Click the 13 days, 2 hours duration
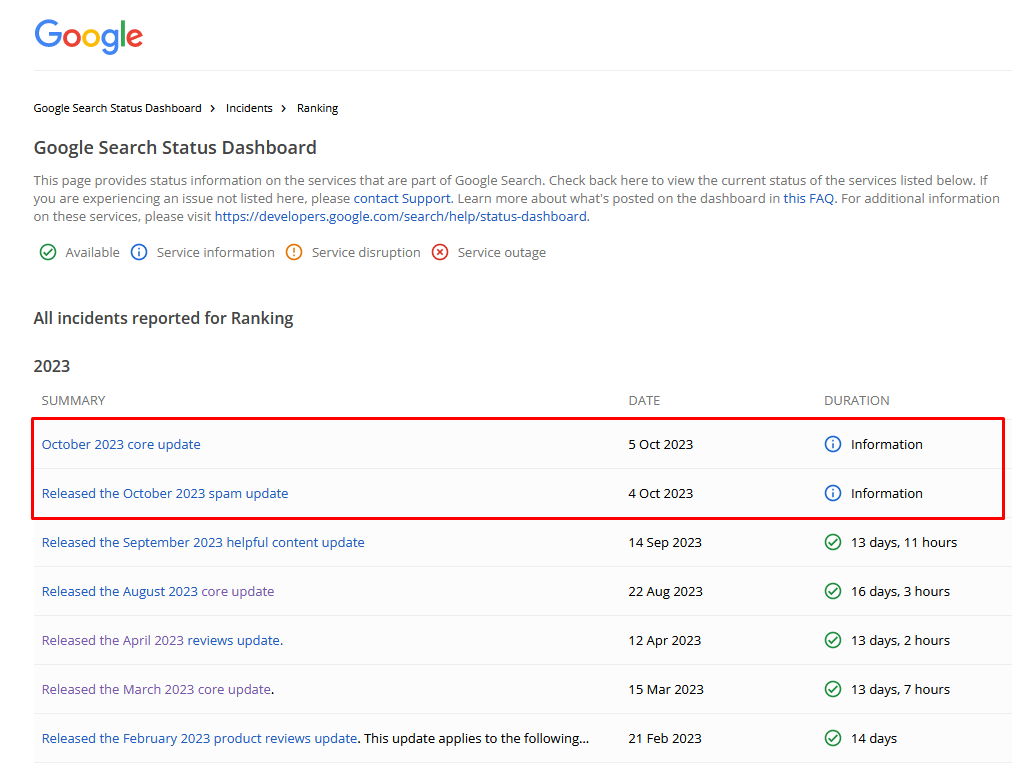 [901, 640]
